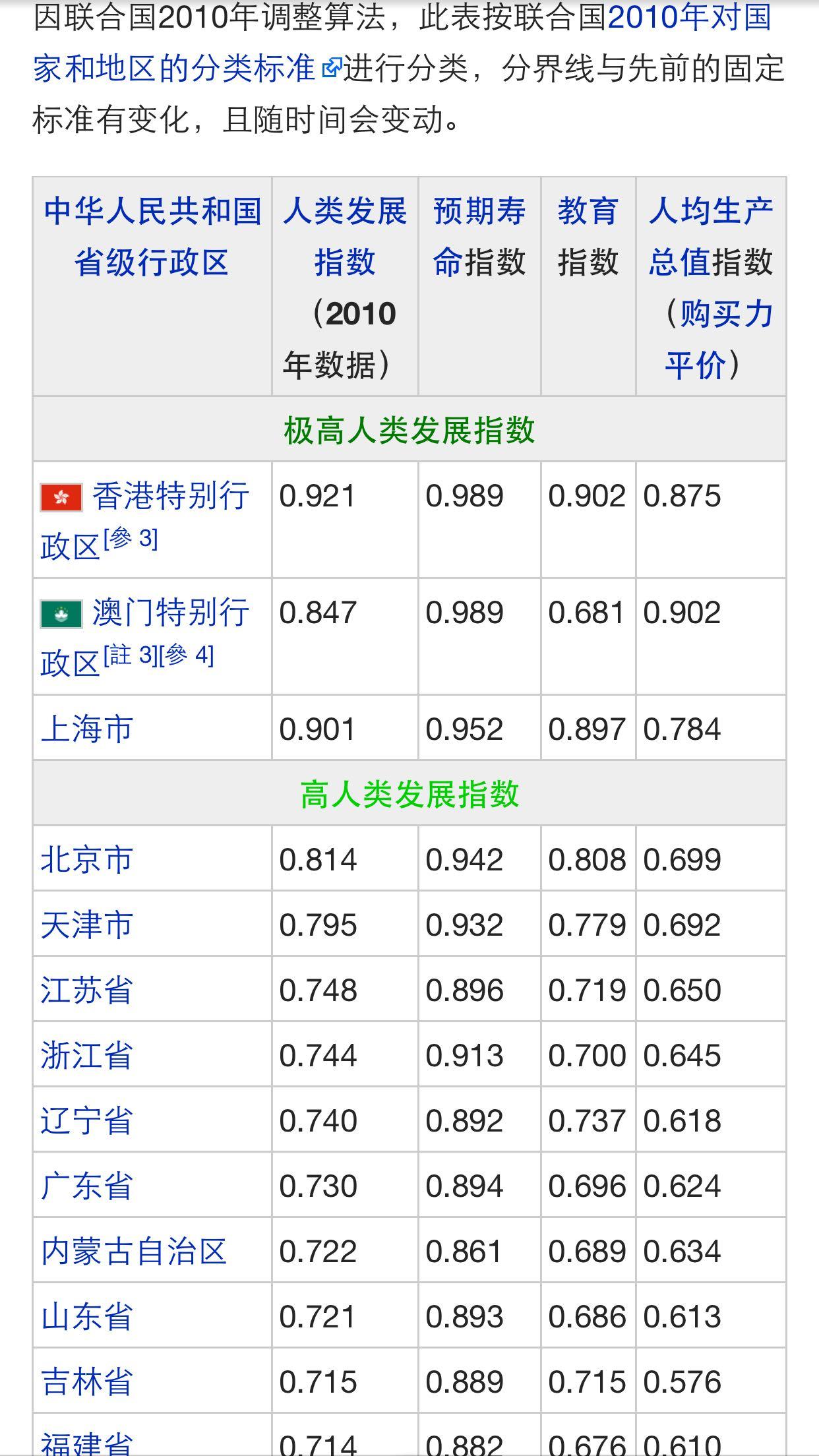
Task: Open the 浙江省 link
Action: (87, 1056)
